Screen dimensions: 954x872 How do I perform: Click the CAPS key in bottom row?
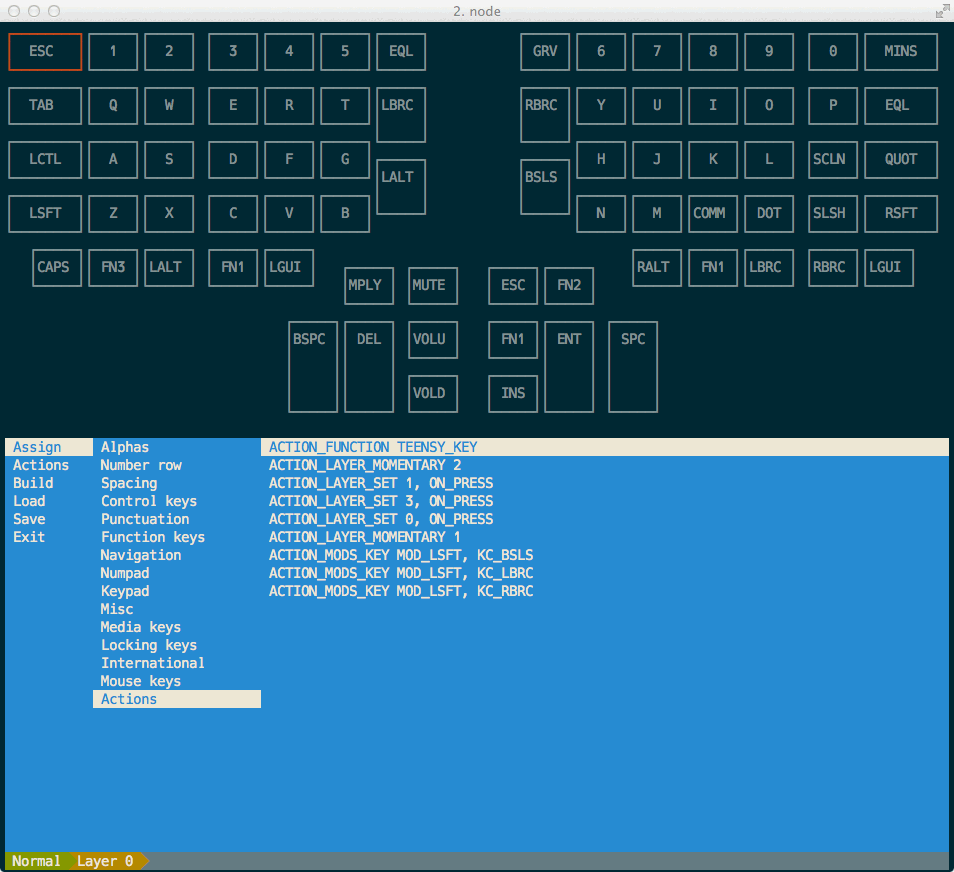click(x=57, y=268)
